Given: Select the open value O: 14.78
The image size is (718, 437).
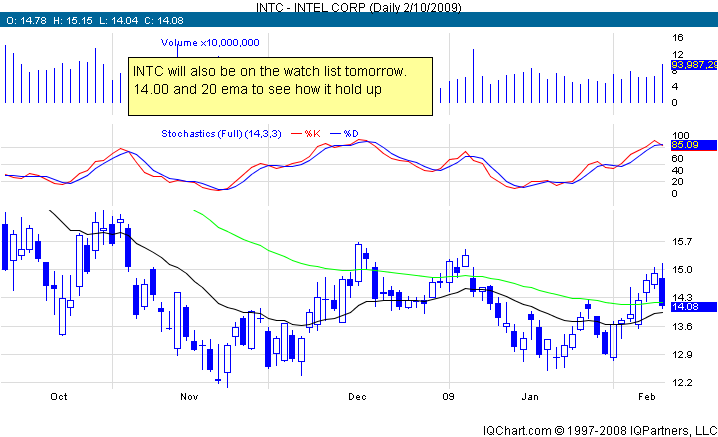Looking at the screenshot, I should [26, 21].
